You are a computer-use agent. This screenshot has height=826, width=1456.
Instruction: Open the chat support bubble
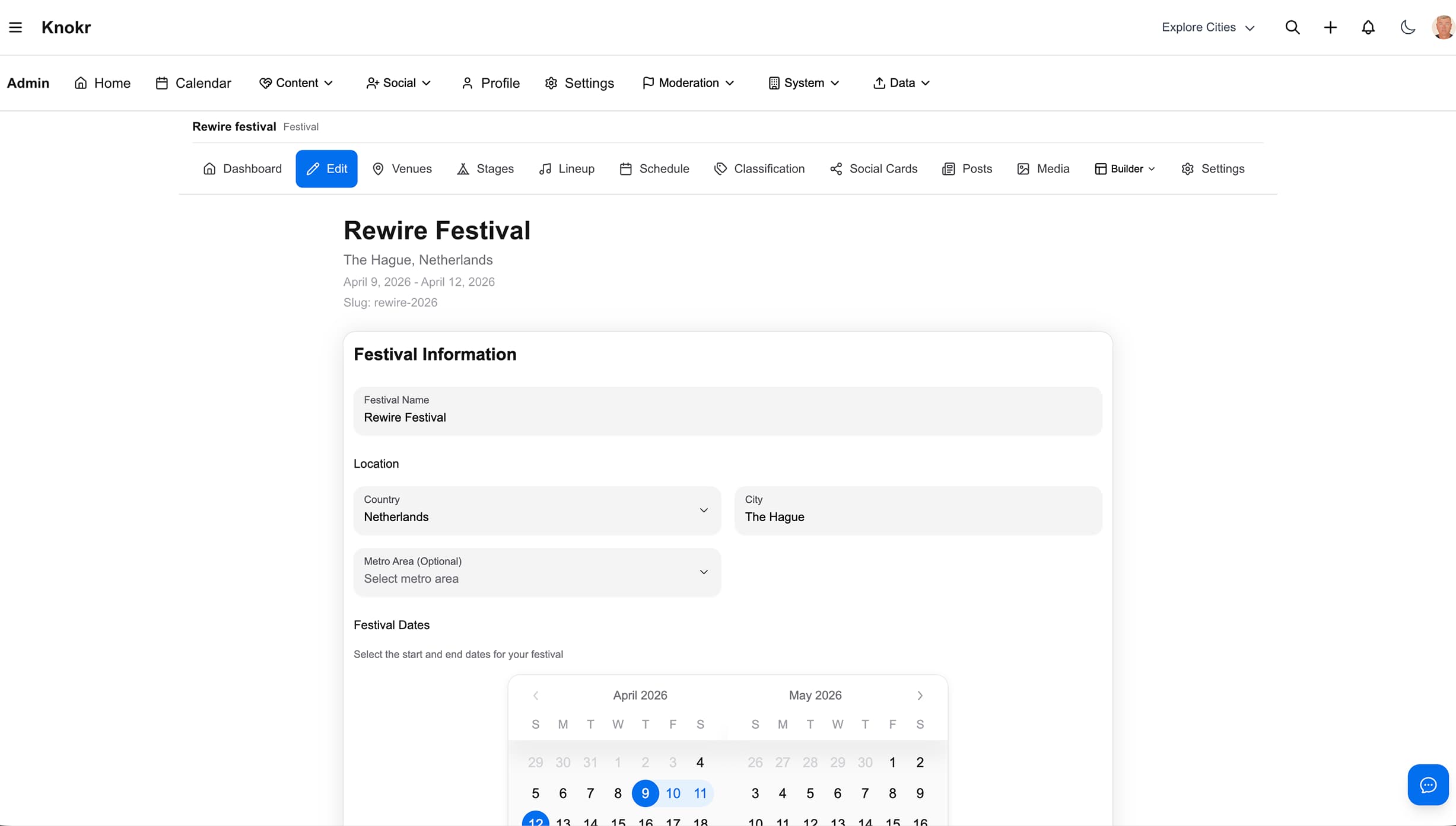click(1428, 784)
